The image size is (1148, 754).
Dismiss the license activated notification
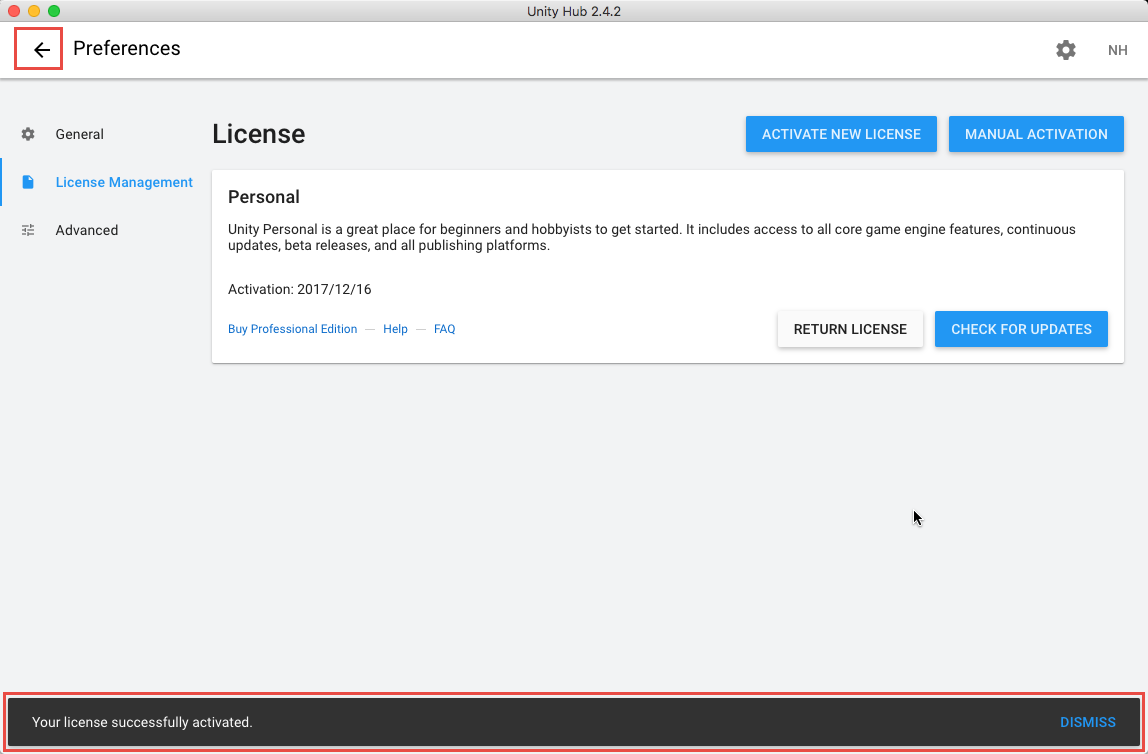coord(1088,723)
